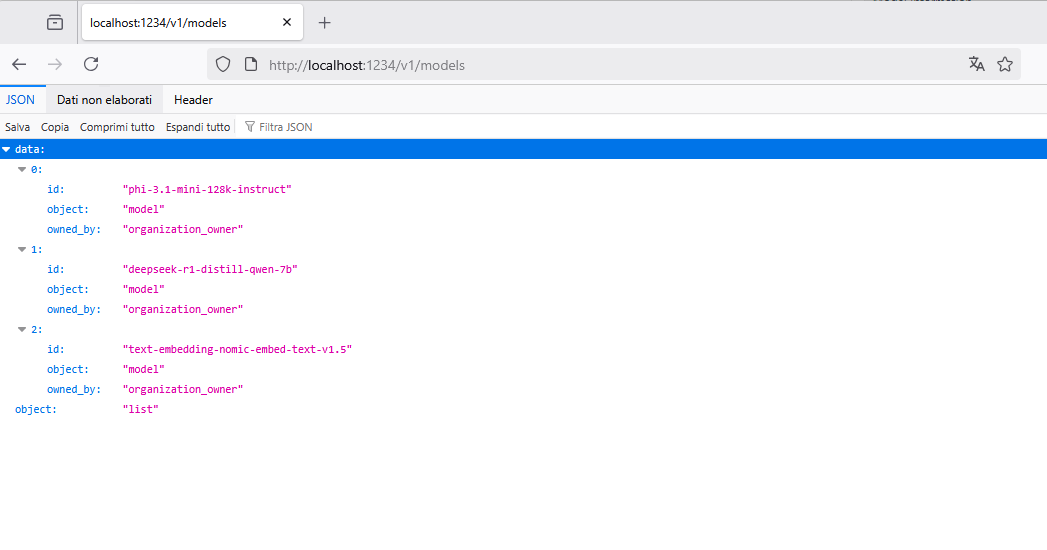The height and width of the screenshot is (550, 1047).
Task: Click the filter funnel icon
Action: (x=250, y=126)
